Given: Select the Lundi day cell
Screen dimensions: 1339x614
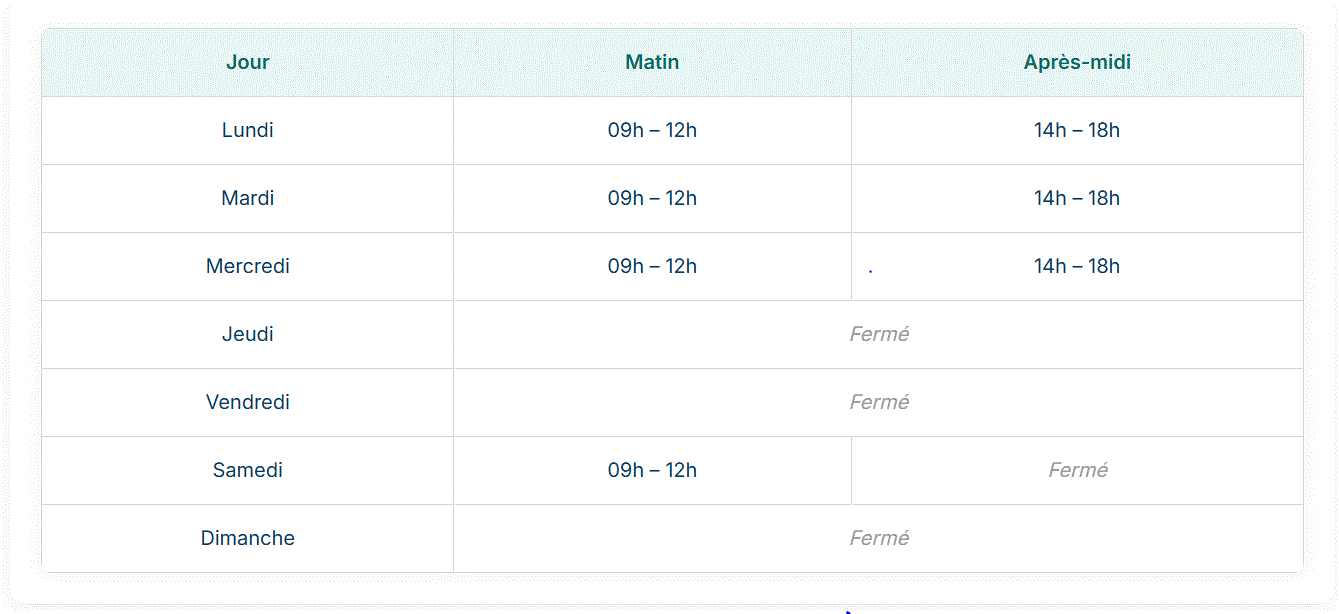Looking at the screenshot, I should [x=248, y=130].
